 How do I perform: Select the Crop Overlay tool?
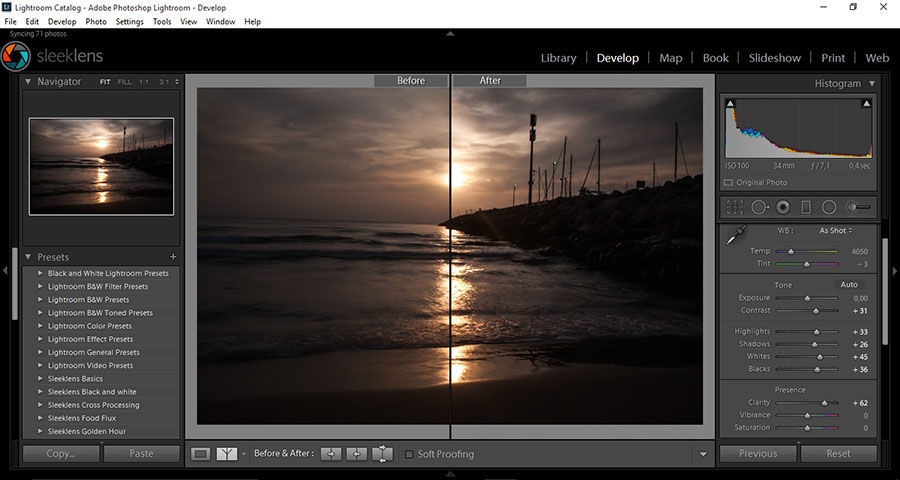coord(735,207)
